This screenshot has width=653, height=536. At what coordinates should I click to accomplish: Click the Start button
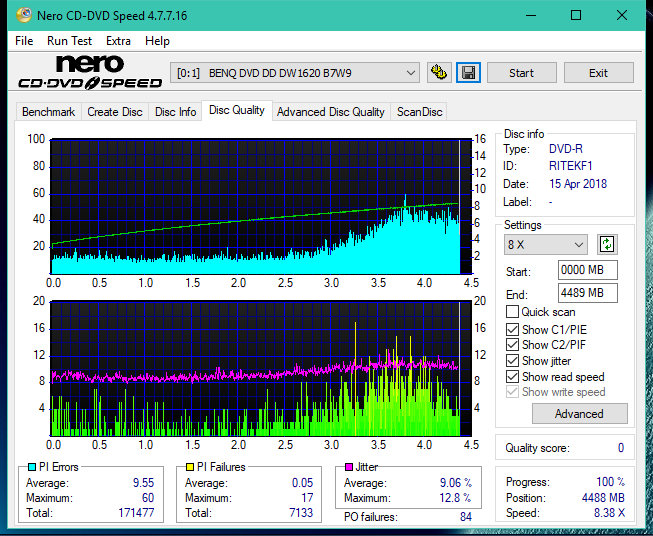tap(521, 73)
